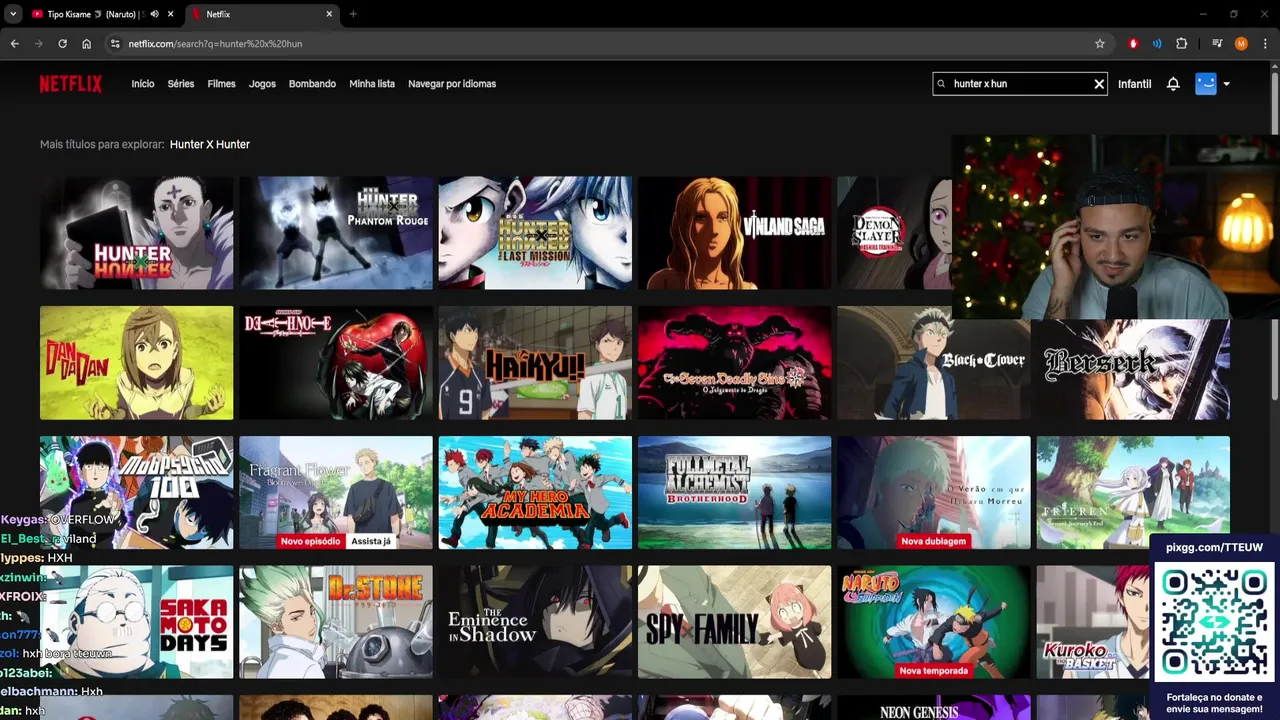Open the 'Nova dublagem' summer anime thumbnail
The width and height of the screenshot is (1280, 720).
[x=933, y=492]
